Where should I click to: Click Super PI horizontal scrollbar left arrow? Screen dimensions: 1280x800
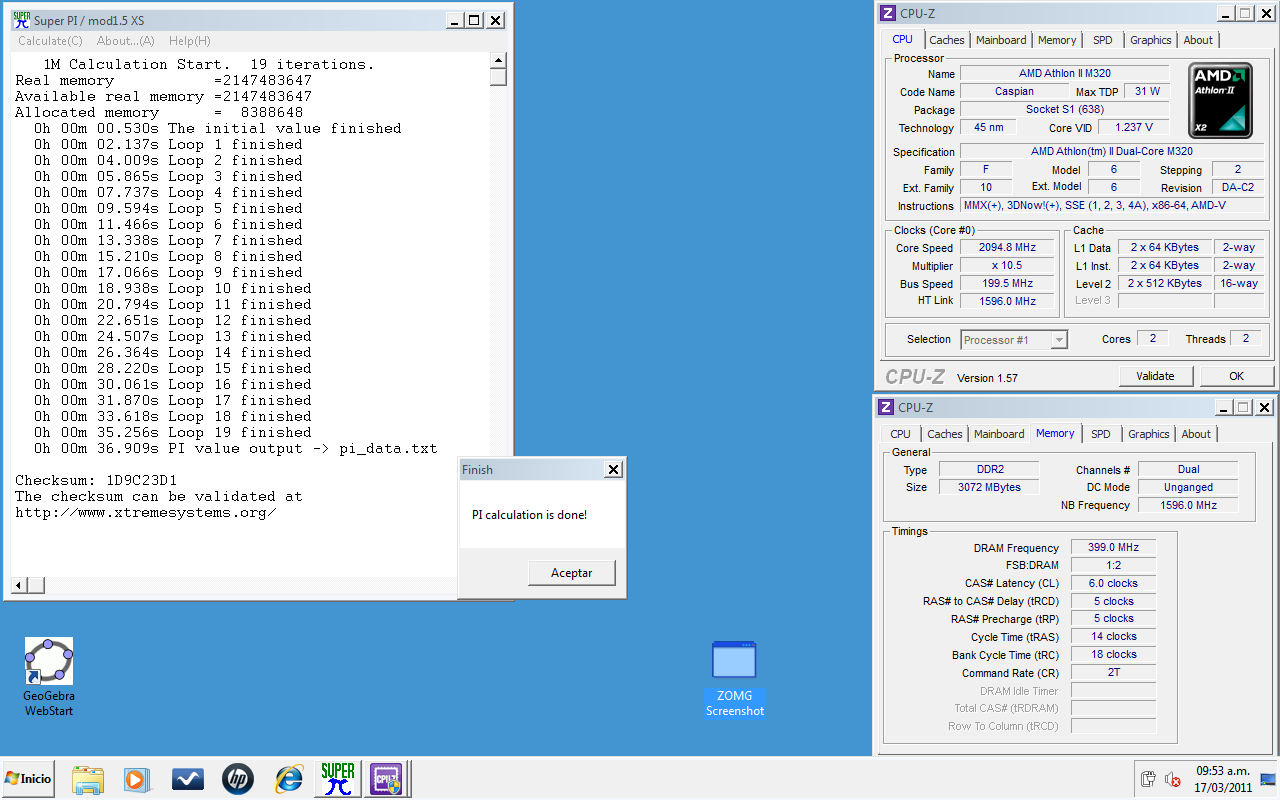[x=19, y=585]
